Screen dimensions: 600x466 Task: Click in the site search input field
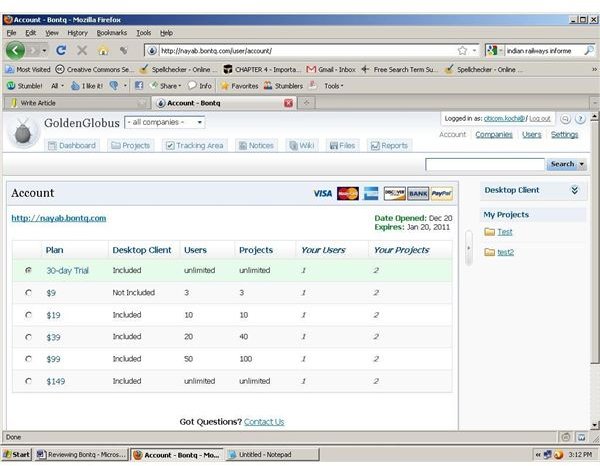pos(485,165)
